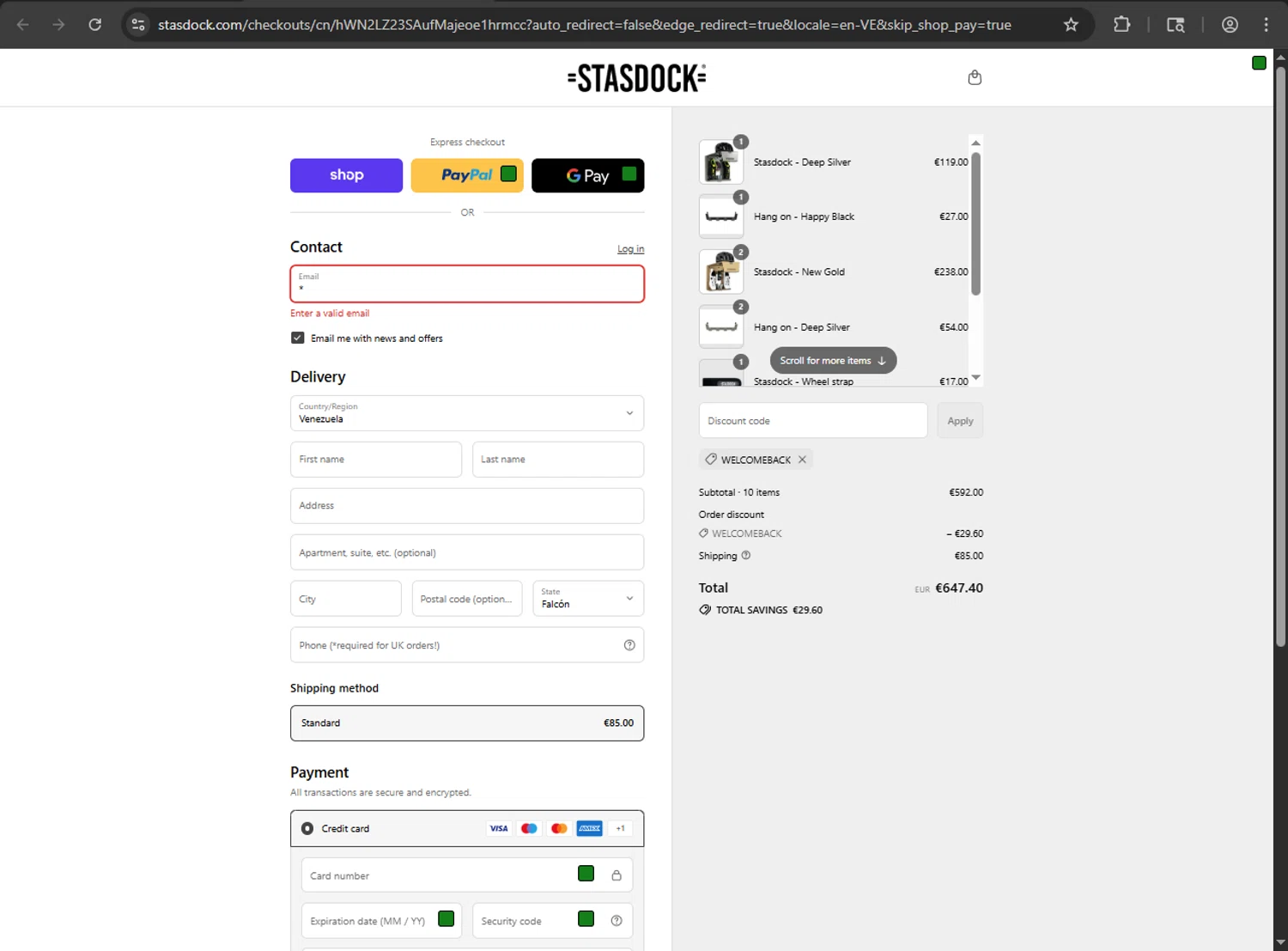This screenshot has height=951, width=1288.
Task: Focus the Discount code field
Action: (813, 421)
